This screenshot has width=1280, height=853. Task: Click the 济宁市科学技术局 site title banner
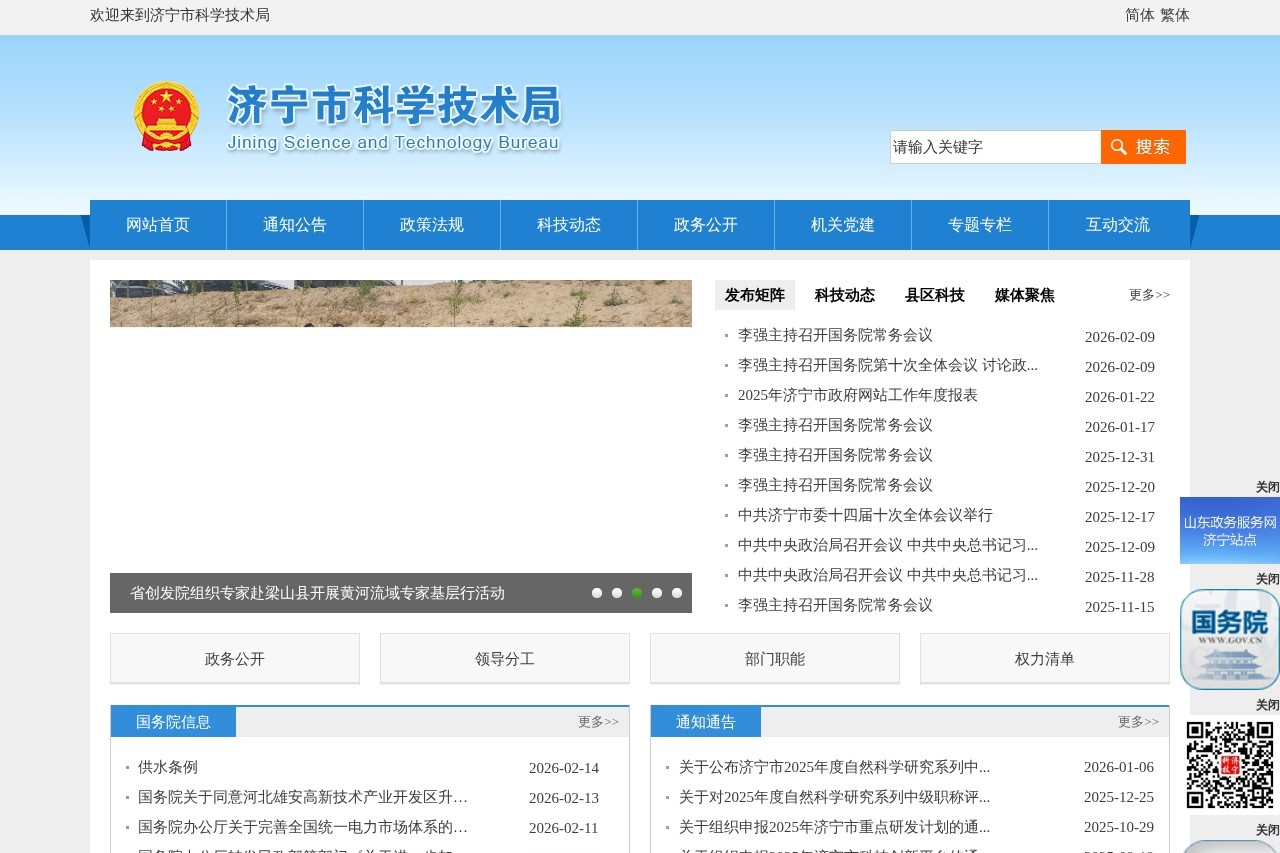394,117
